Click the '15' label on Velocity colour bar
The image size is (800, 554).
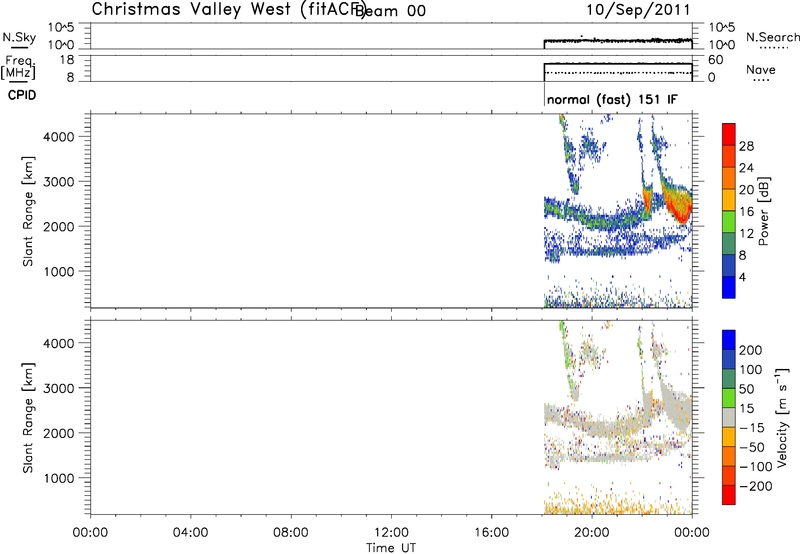pos(746,409)
